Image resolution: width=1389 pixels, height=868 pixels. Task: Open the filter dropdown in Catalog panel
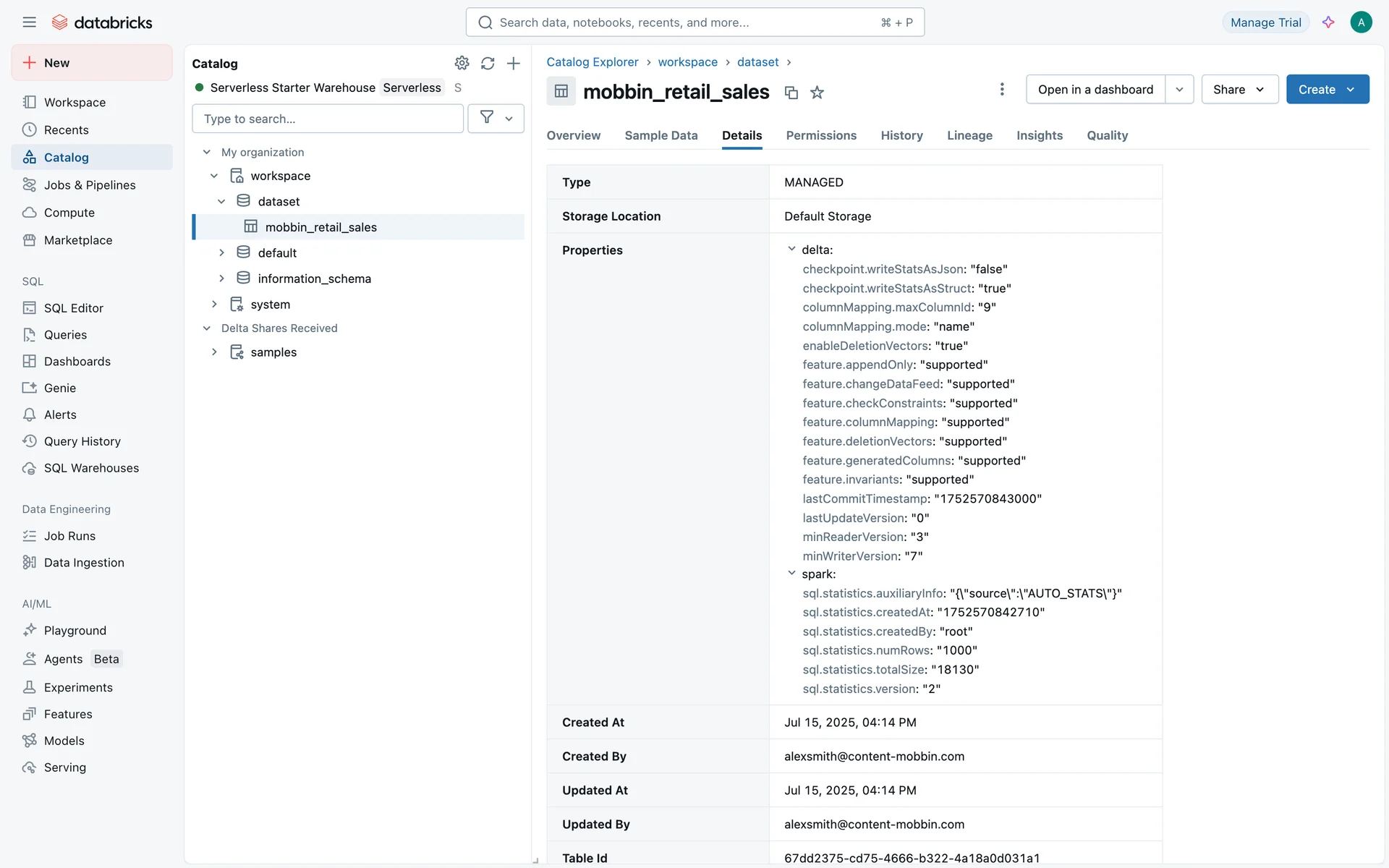point(496,119)
